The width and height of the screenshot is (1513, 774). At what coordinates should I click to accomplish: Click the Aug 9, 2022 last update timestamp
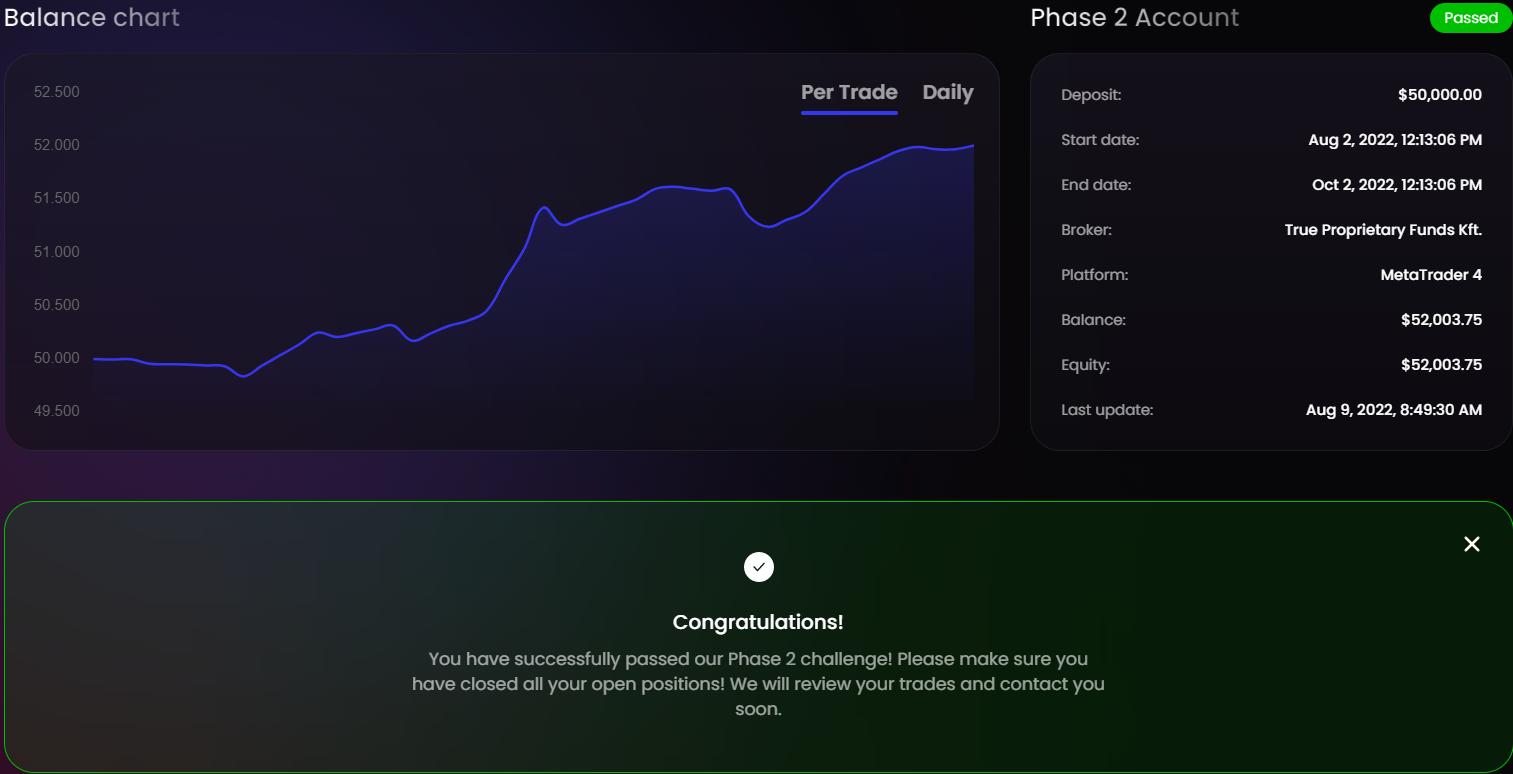1393,410
